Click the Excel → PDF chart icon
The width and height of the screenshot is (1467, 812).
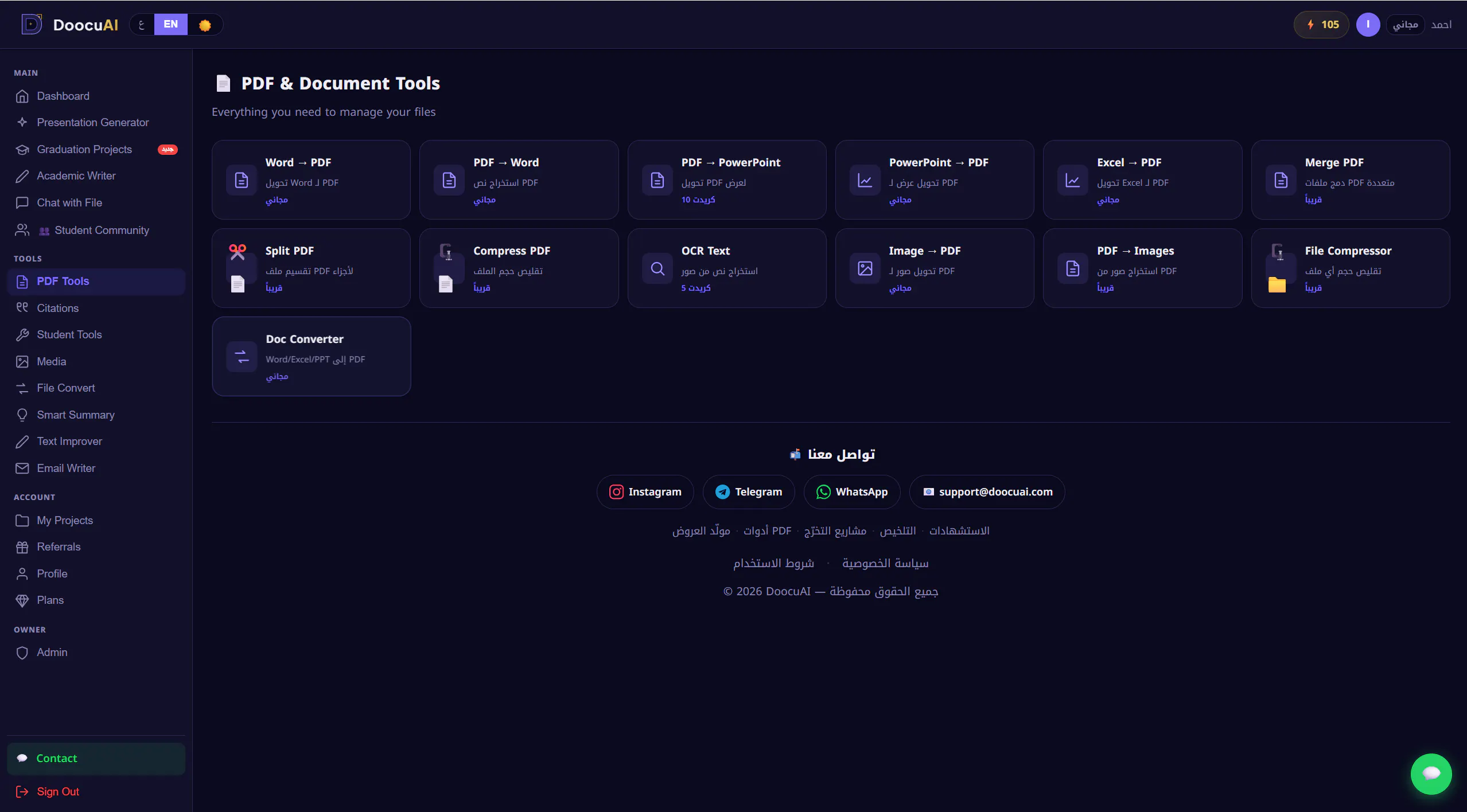[x=1073, y=180]
